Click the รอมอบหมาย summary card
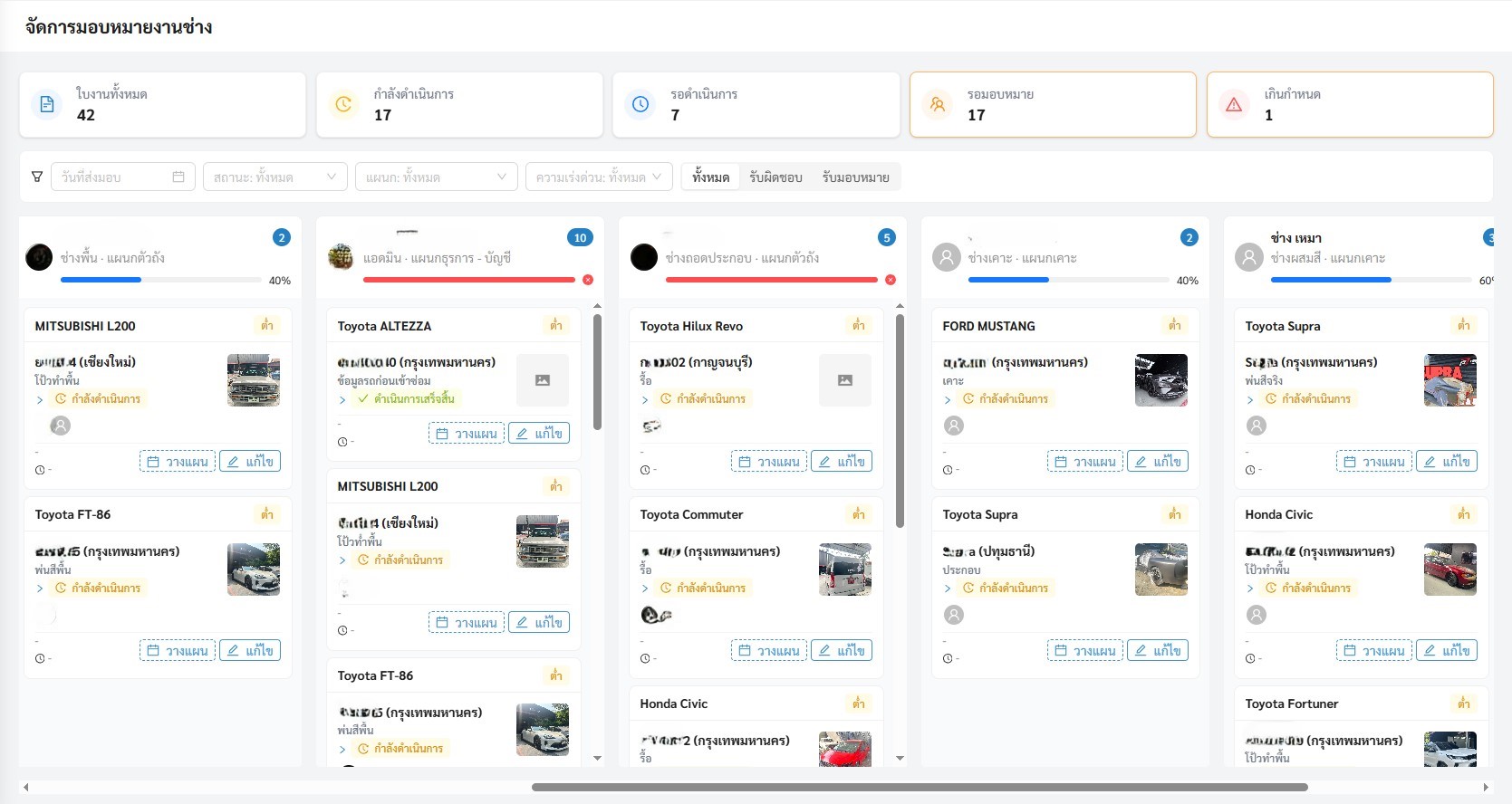This screenshot has height=804, width=1512. click(x=1053, y=105)
